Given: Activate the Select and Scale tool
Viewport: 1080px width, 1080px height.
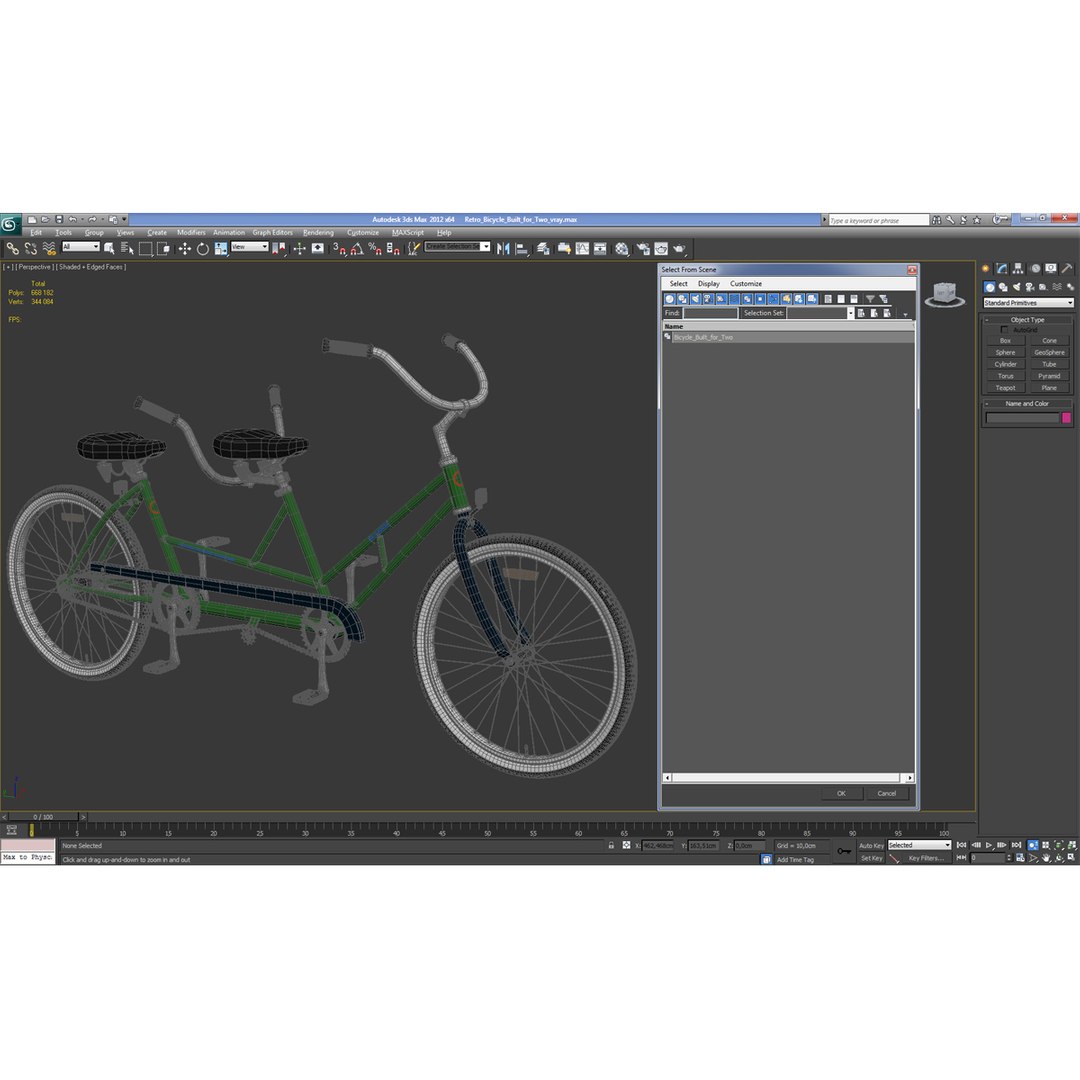Looking at the screenshot, I should click(x=220, y=249).
